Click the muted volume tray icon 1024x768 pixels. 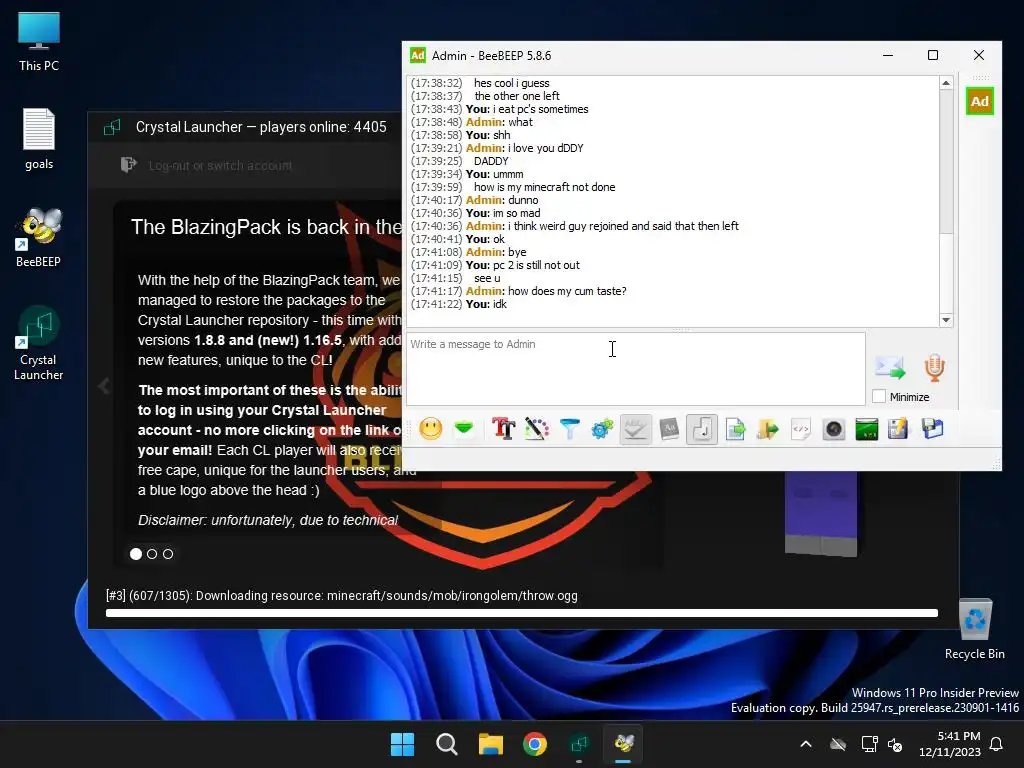click(895, 744)
